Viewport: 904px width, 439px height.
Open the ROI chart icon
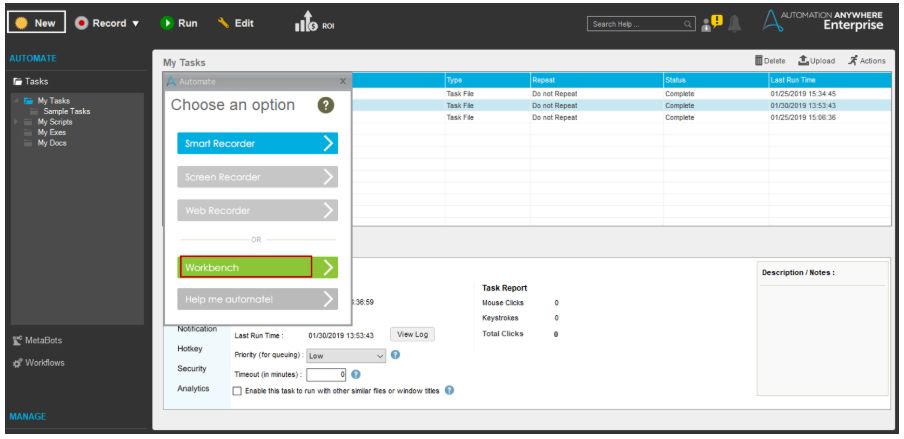pyautogui.click(x=314, y=23)
